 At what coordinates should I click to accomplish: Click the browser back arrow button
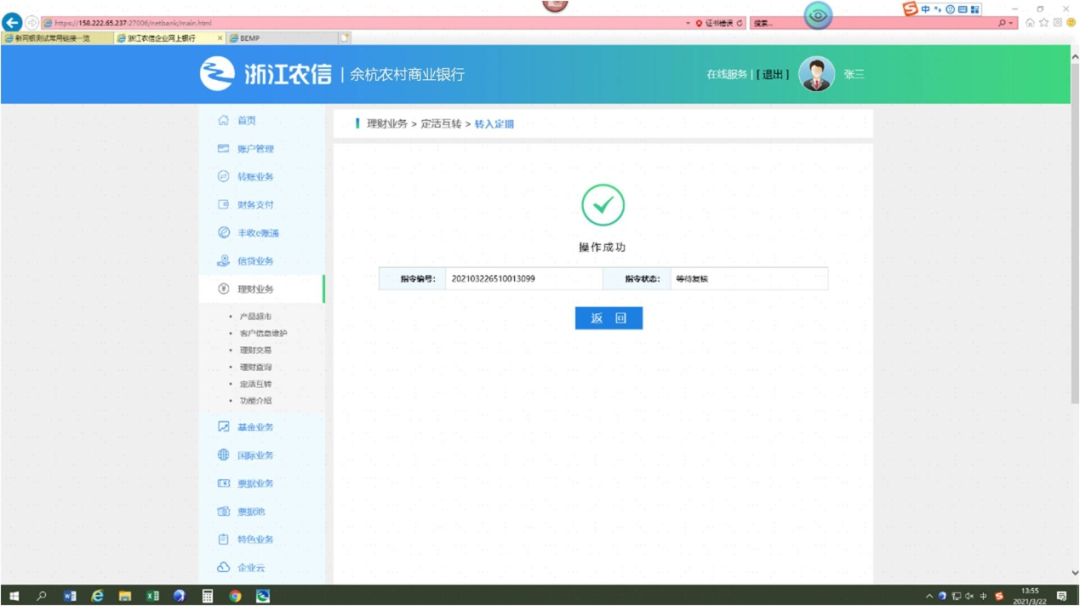(x=12, y=22)
